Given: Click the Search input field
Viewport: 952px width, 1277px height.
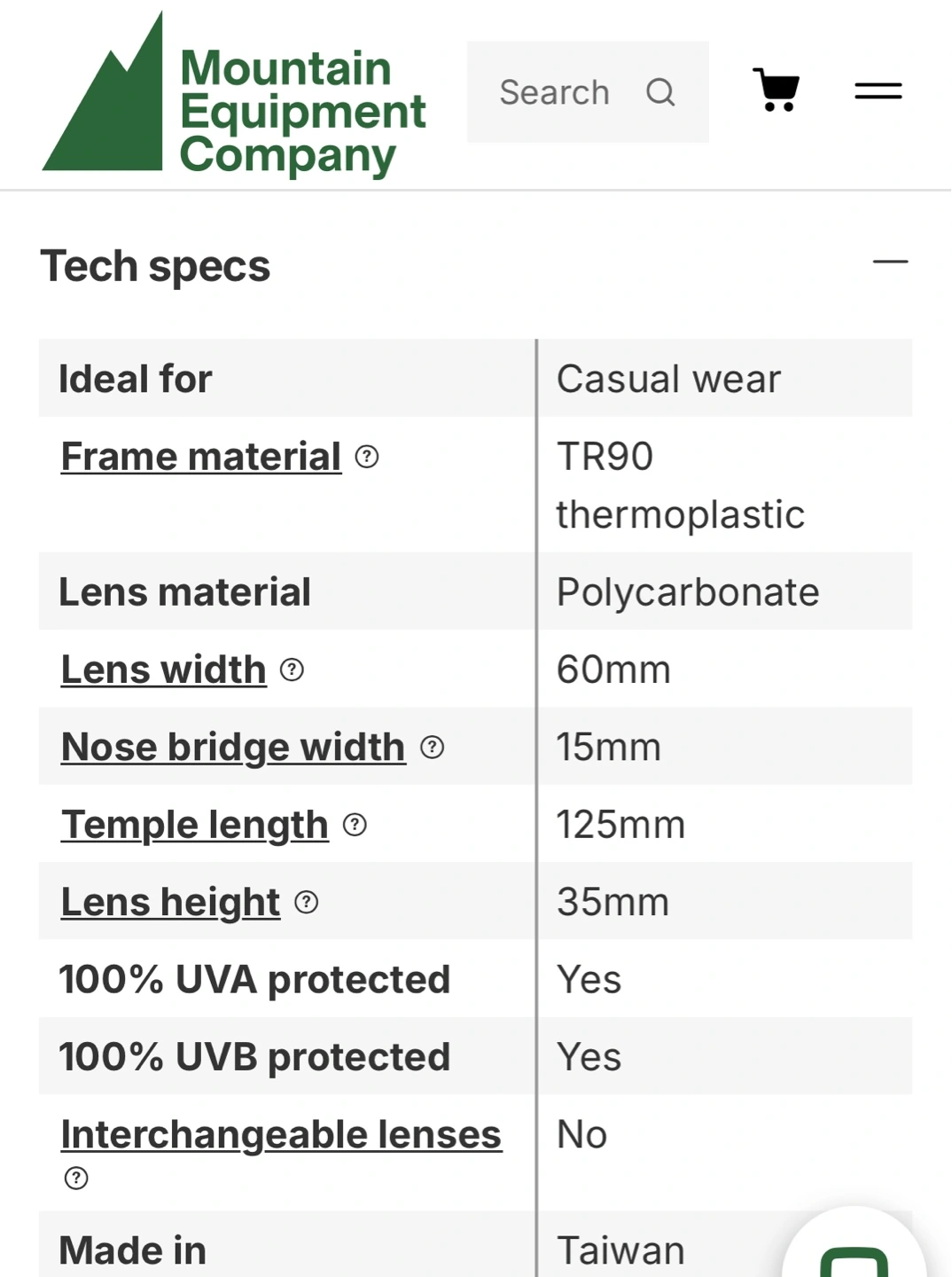Looking at the screenshot, I should [x=555, y=92].
